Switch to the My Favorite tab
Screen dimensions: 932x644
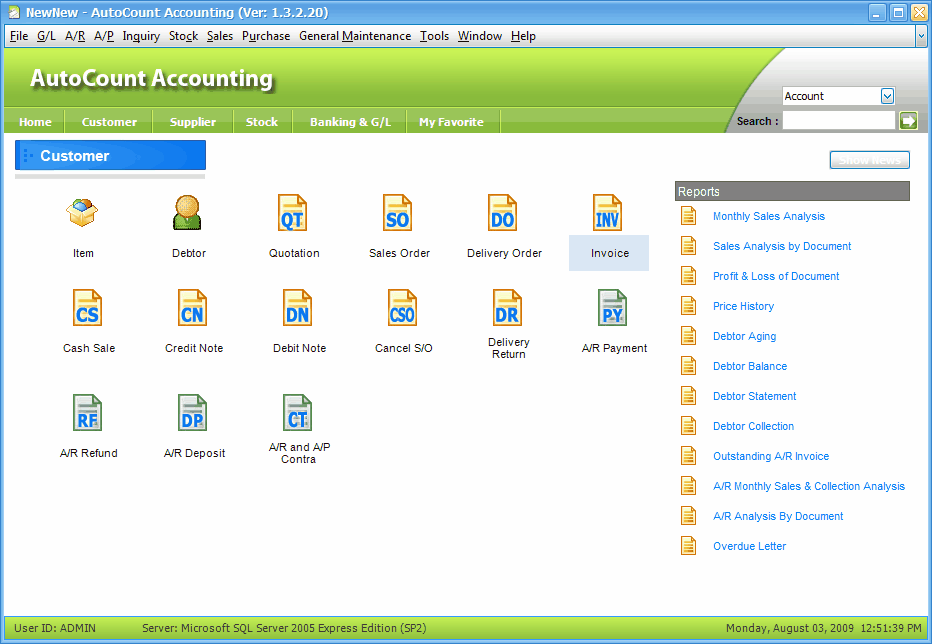point(451,122)
